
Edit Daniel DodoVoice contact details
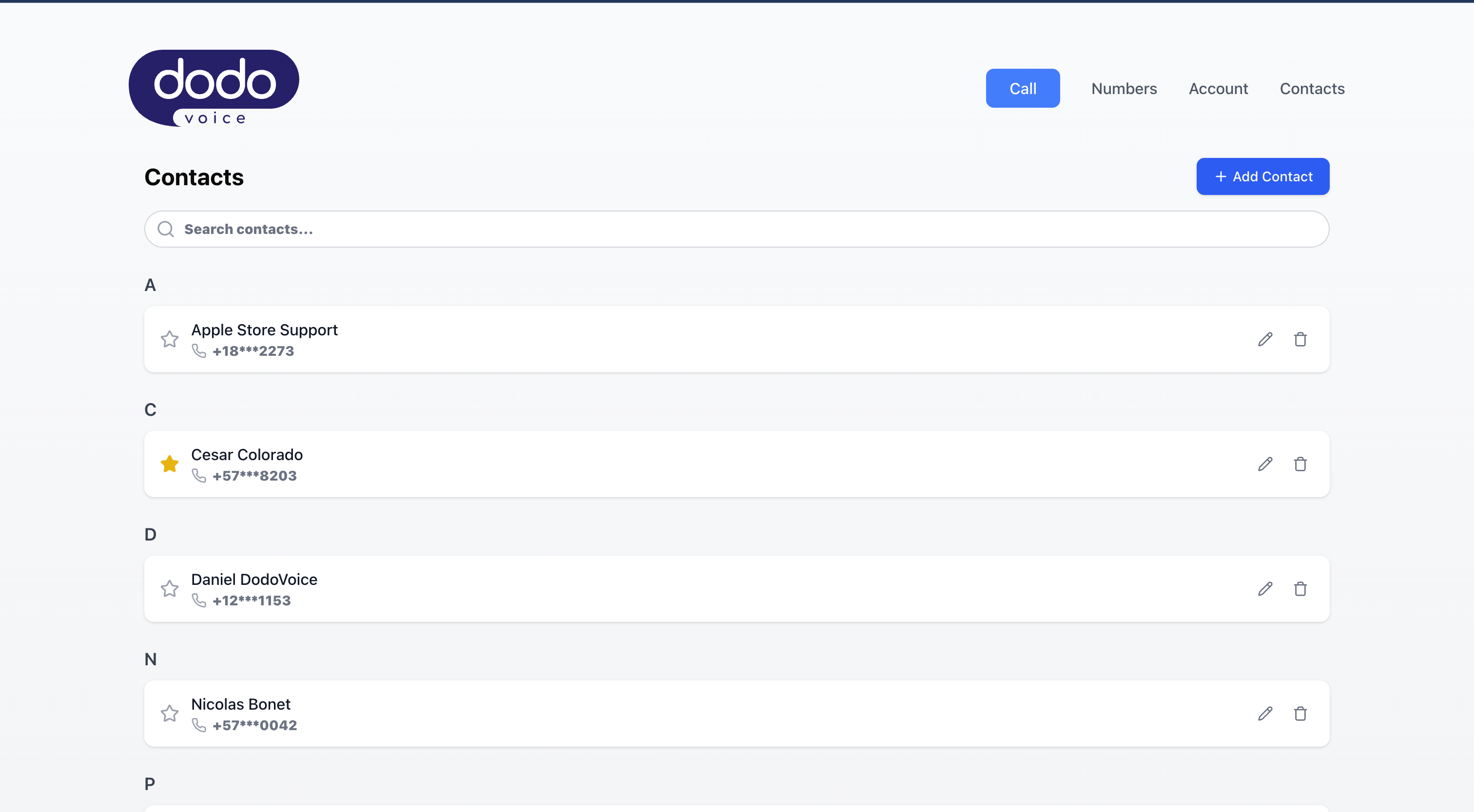(x=1265, y=589)
